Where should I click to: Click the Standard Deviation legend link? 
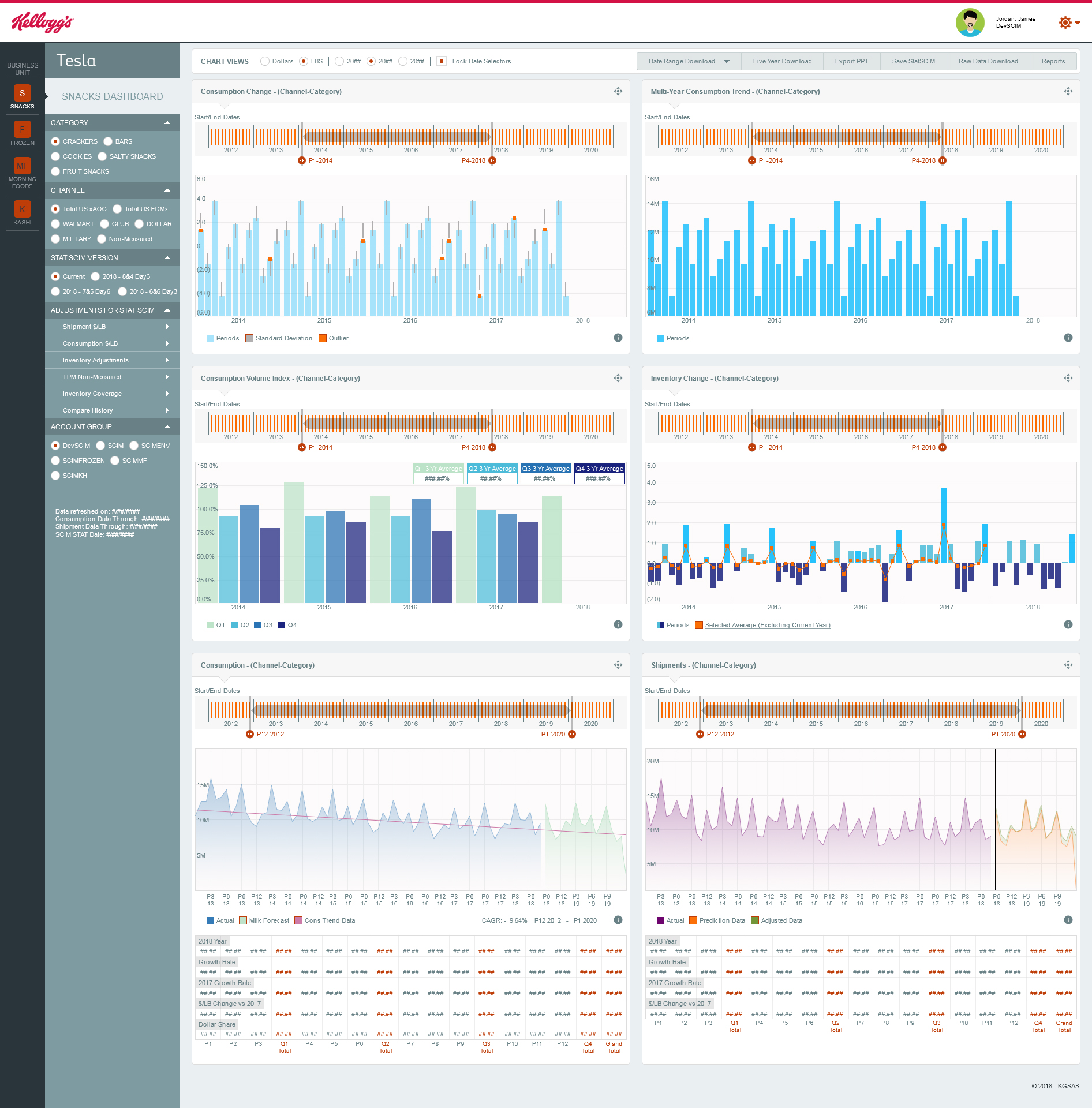click(283, 338)
